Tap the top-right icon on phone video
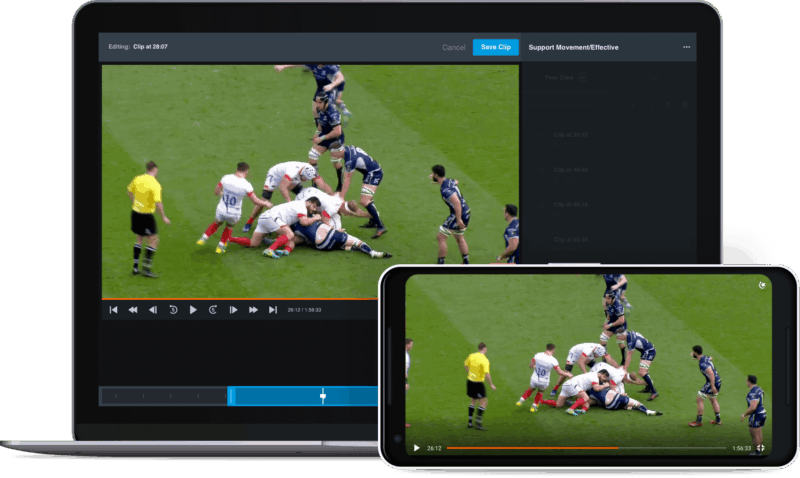The image size is (800, 478). coord(763,284)
